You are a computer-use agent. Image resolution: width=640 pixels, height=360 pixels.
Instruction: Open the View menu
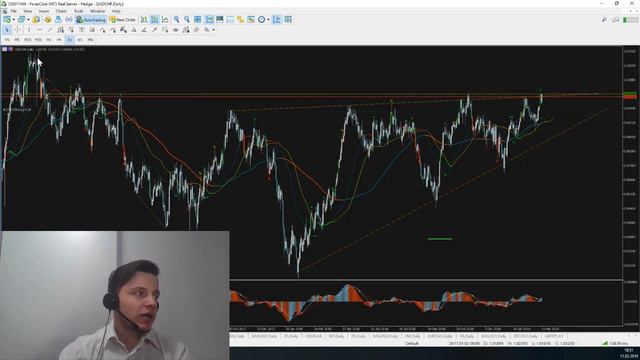click(27, 11)
